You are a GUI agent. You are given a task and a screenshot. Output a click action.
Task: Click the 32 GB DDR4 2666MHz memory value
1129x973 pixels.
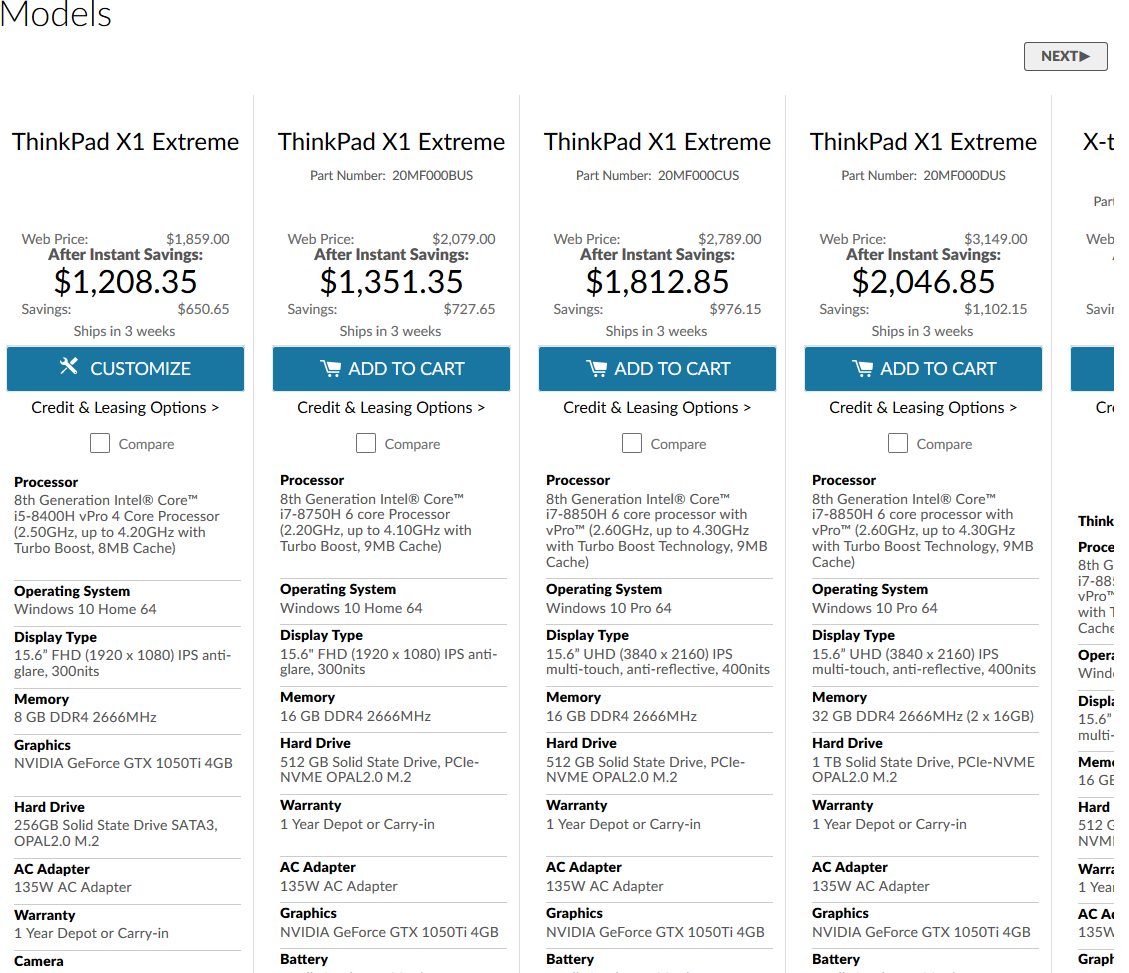923,716
